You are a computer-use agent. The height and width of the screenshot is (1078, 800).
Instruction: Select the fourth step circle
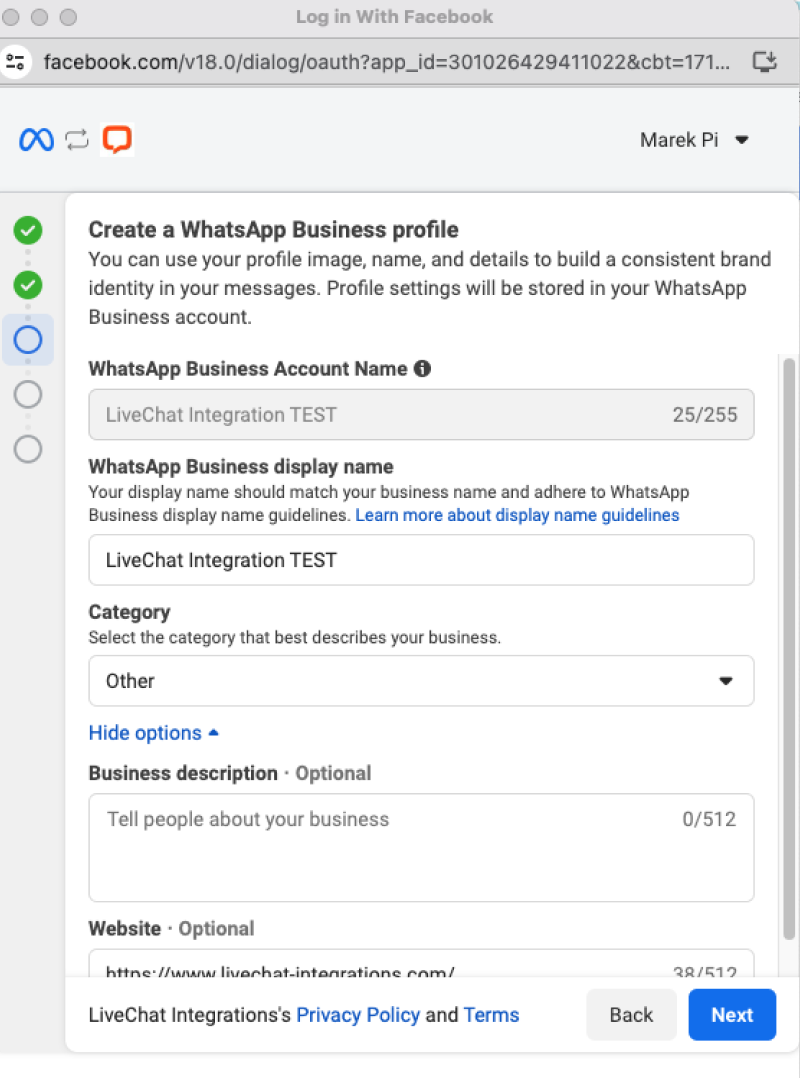(28, 395)
